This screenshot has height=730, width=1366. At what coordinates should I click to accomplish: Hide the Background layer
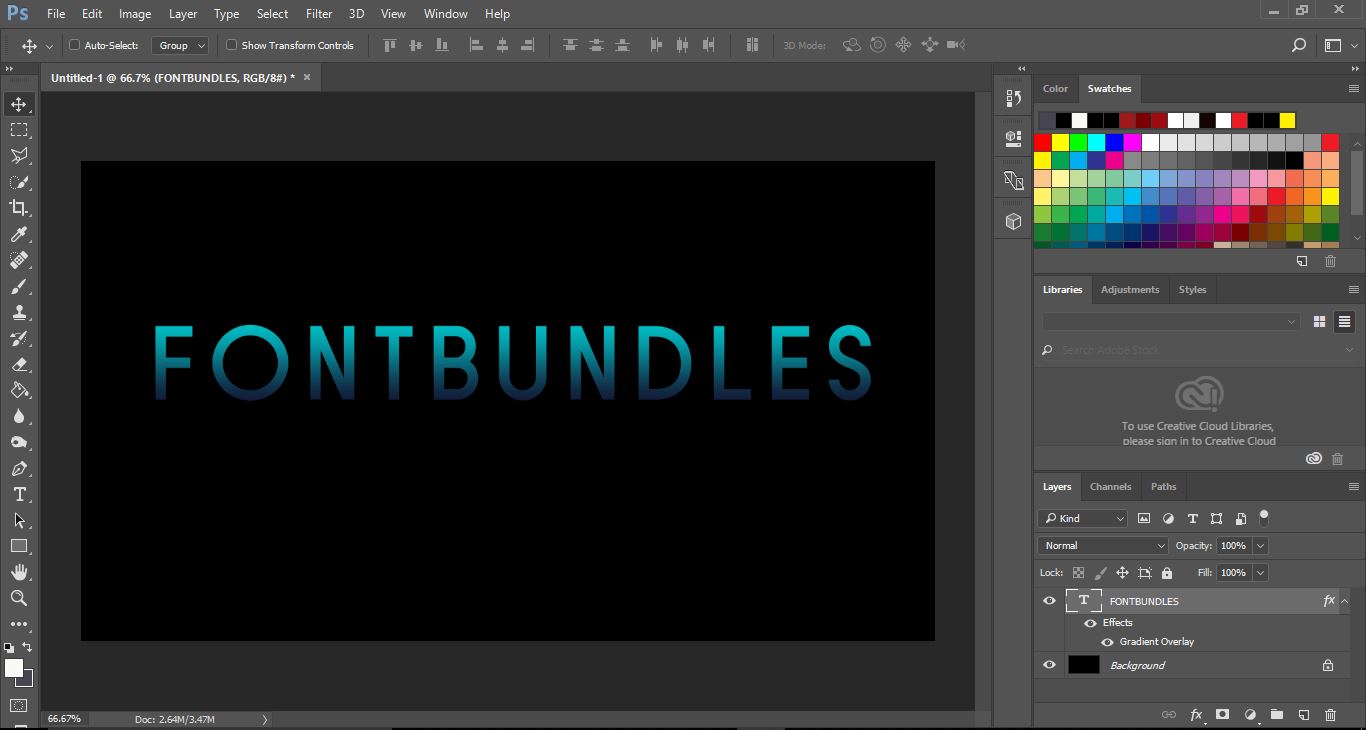pos(1049,665)
